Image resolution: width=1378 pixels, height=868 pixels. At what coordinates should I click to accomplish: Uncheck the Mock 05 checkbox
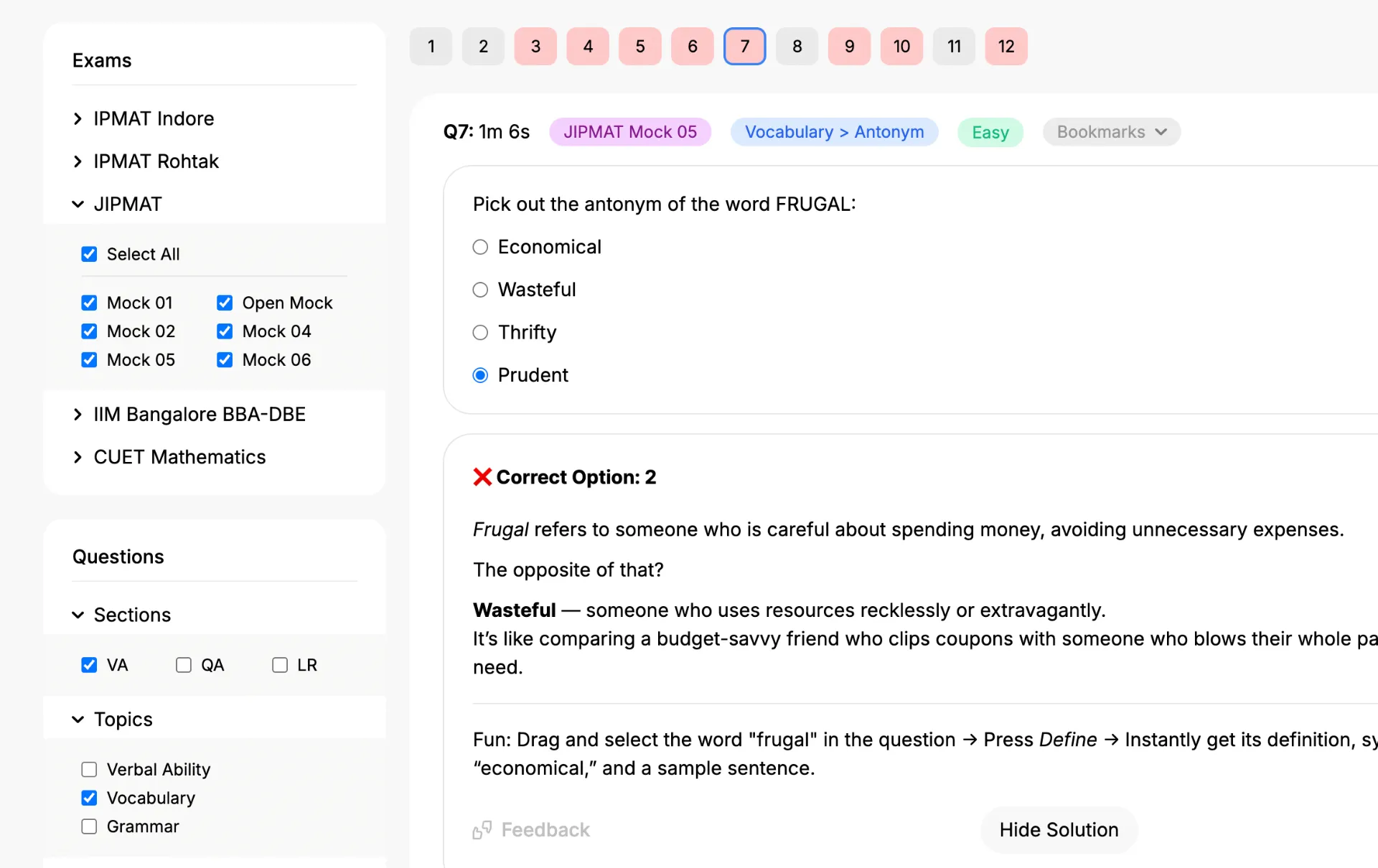tap(89, 360)
